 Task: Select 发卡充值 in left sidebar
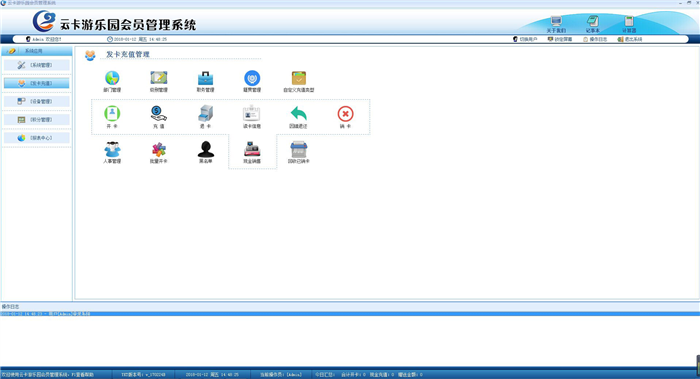[37, 83]
